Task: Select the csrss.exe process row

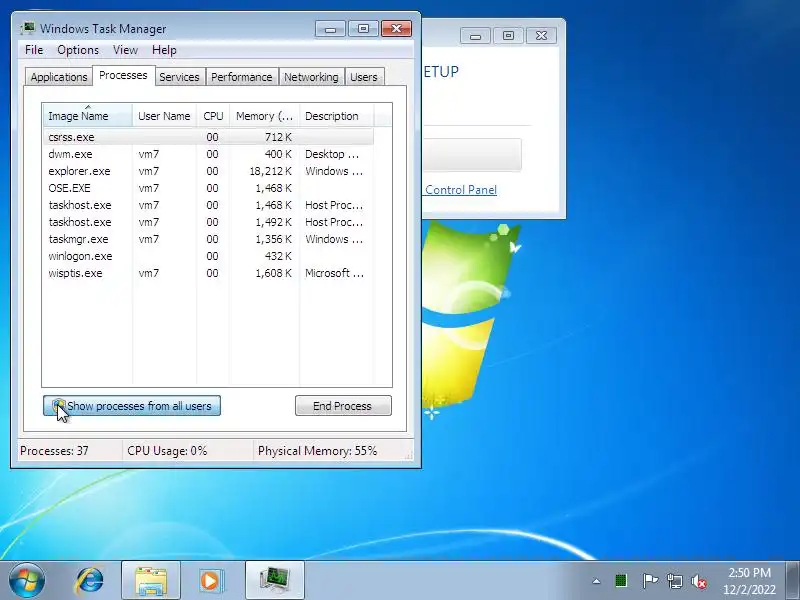Action: [209, 137]
